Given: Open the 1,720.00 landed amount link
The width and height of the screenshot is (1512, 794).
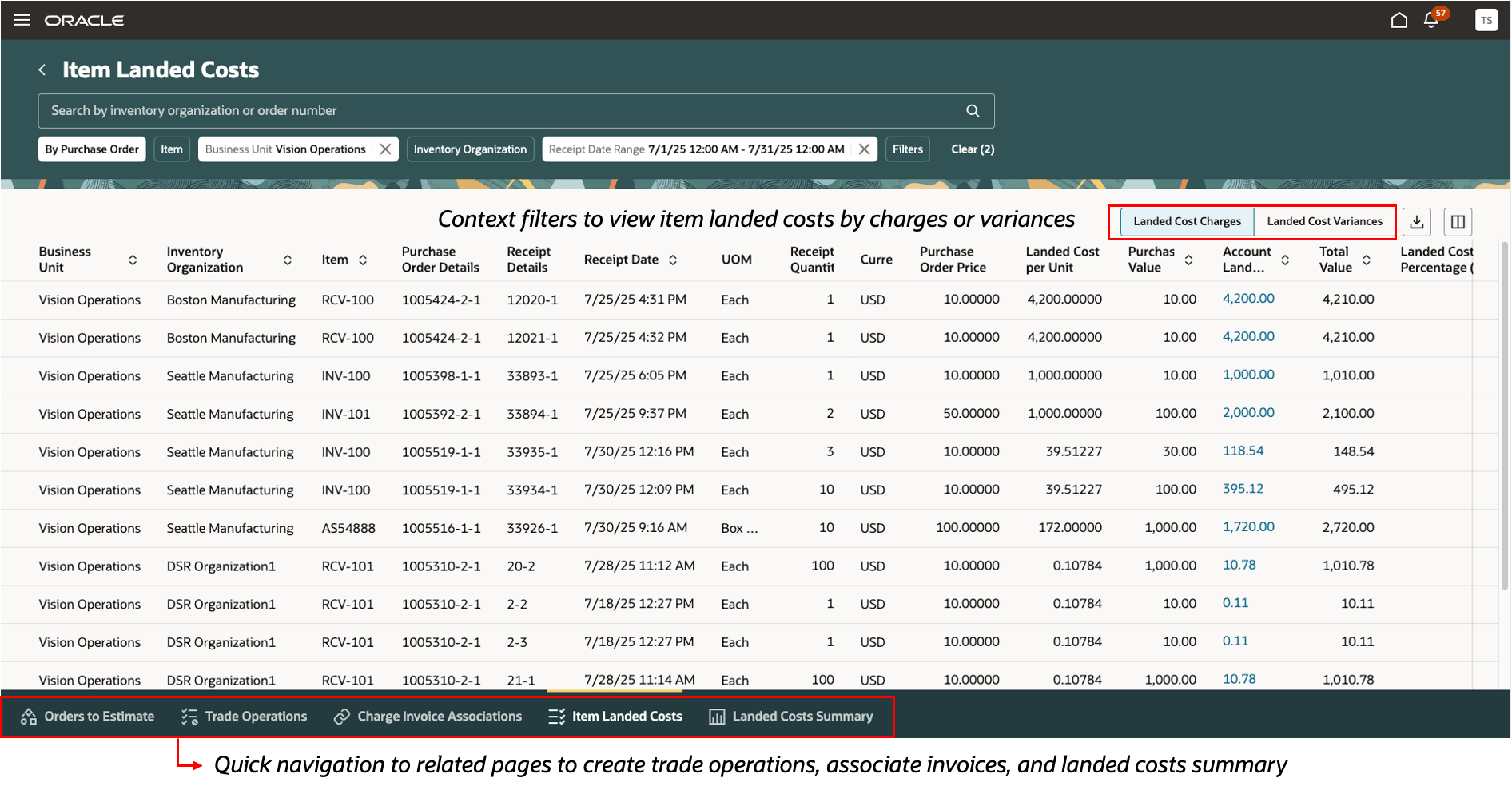Looking at the screenshot, I should pyautogui.click(x=1248, y=527).
